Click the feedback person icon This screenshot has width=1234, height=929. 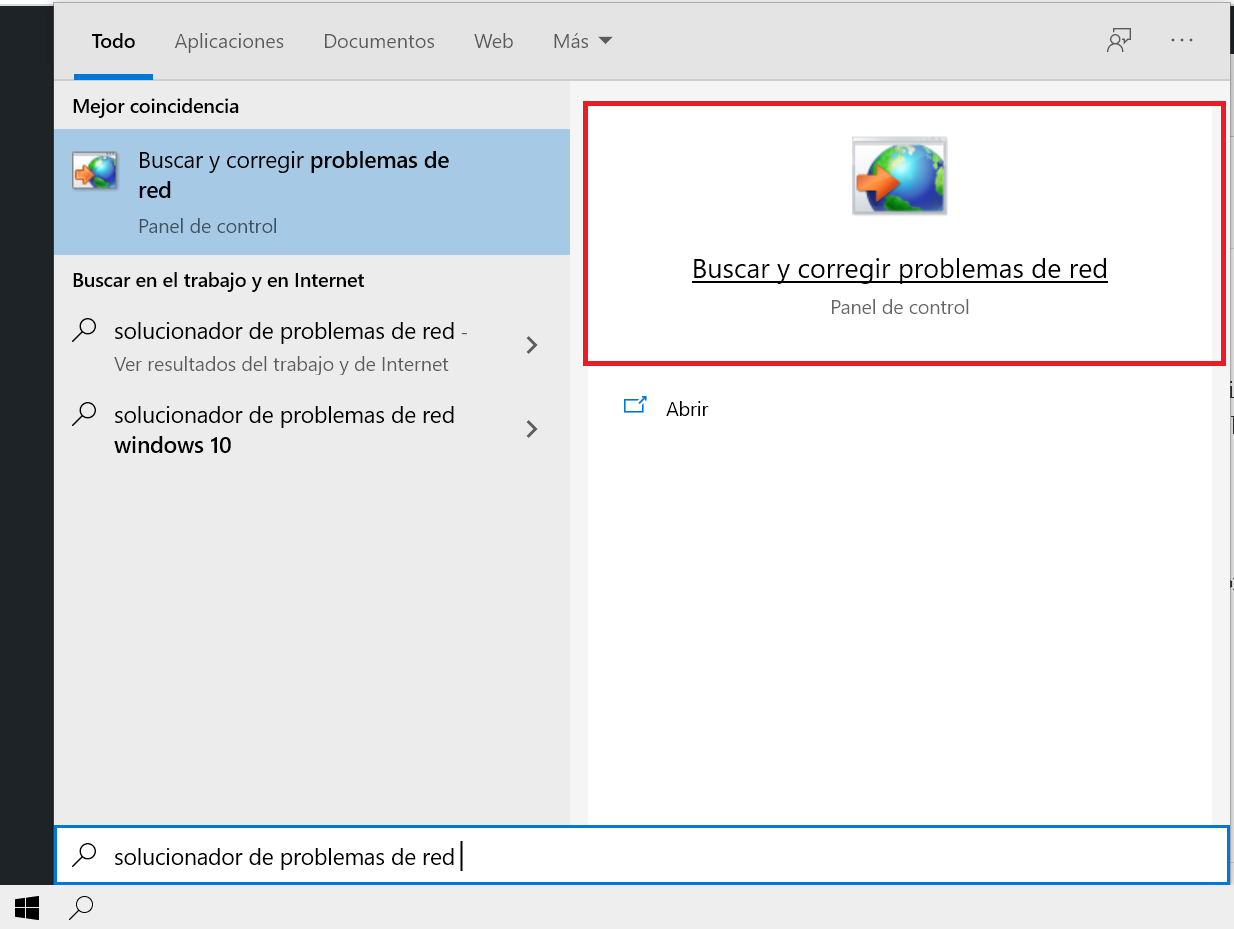(x=1118, y=41)
